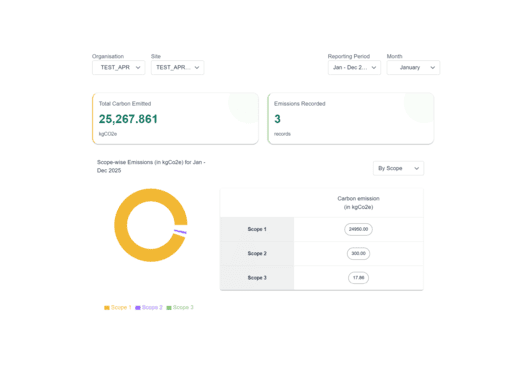Viewport: 528px width, 365px height.
Task: Click the chevron arrow in the Organisation selector
Action: 138,68
